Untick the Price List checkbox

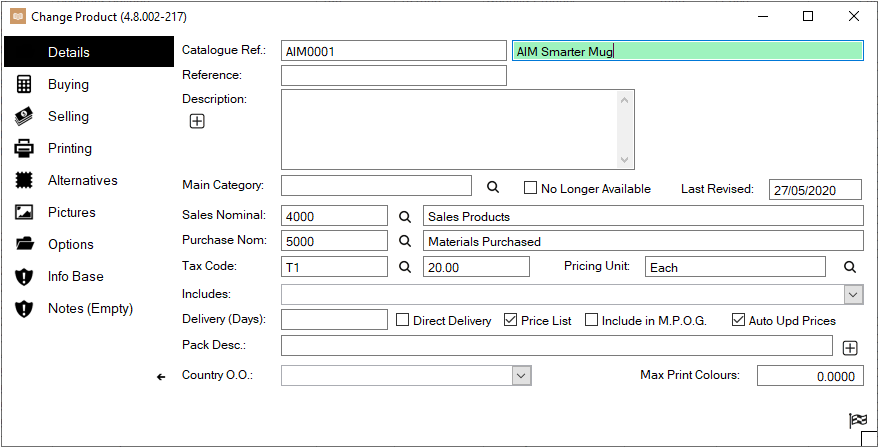[x=510, y=320]
